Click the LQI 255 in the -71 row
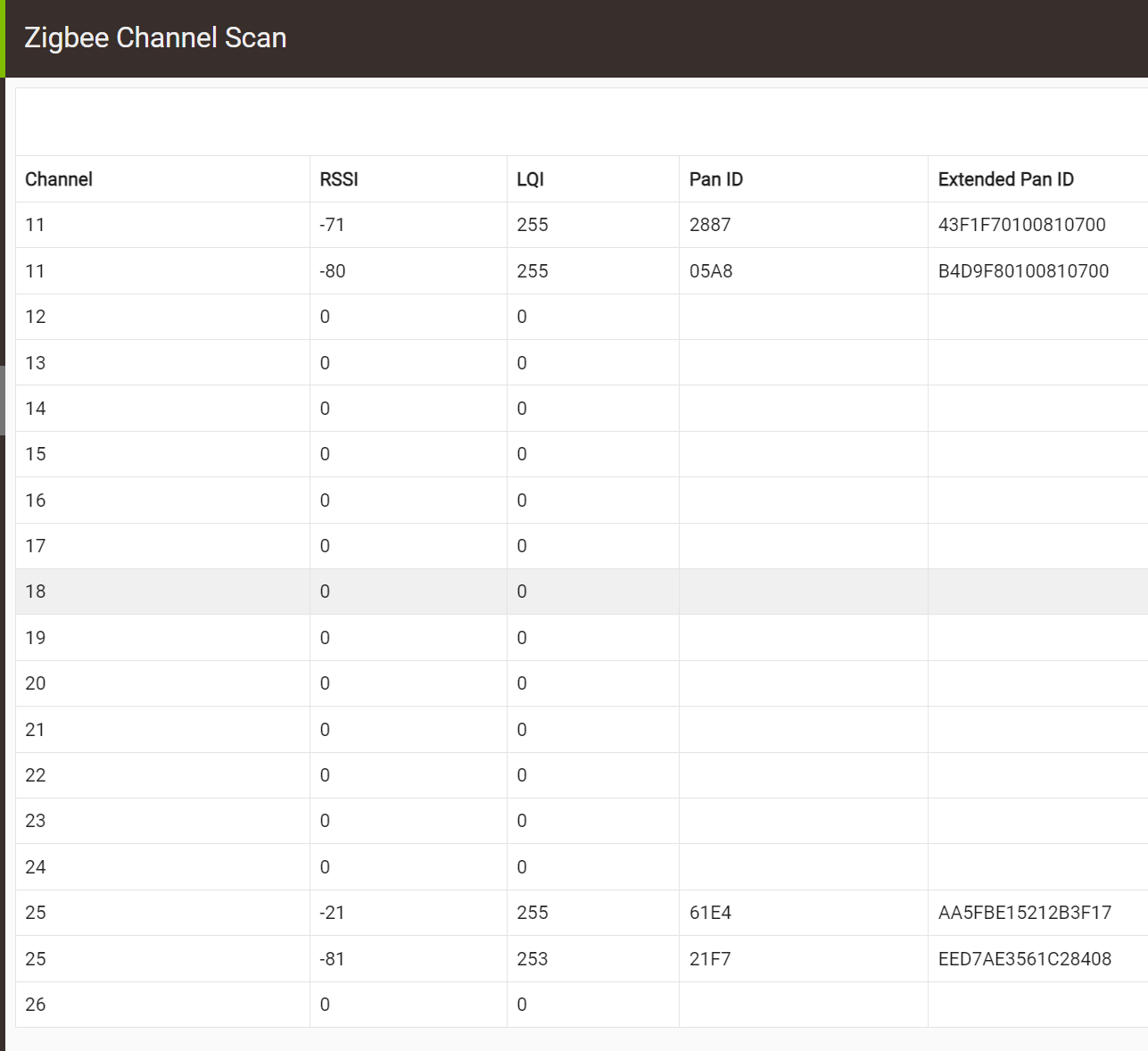 point(533,225)
